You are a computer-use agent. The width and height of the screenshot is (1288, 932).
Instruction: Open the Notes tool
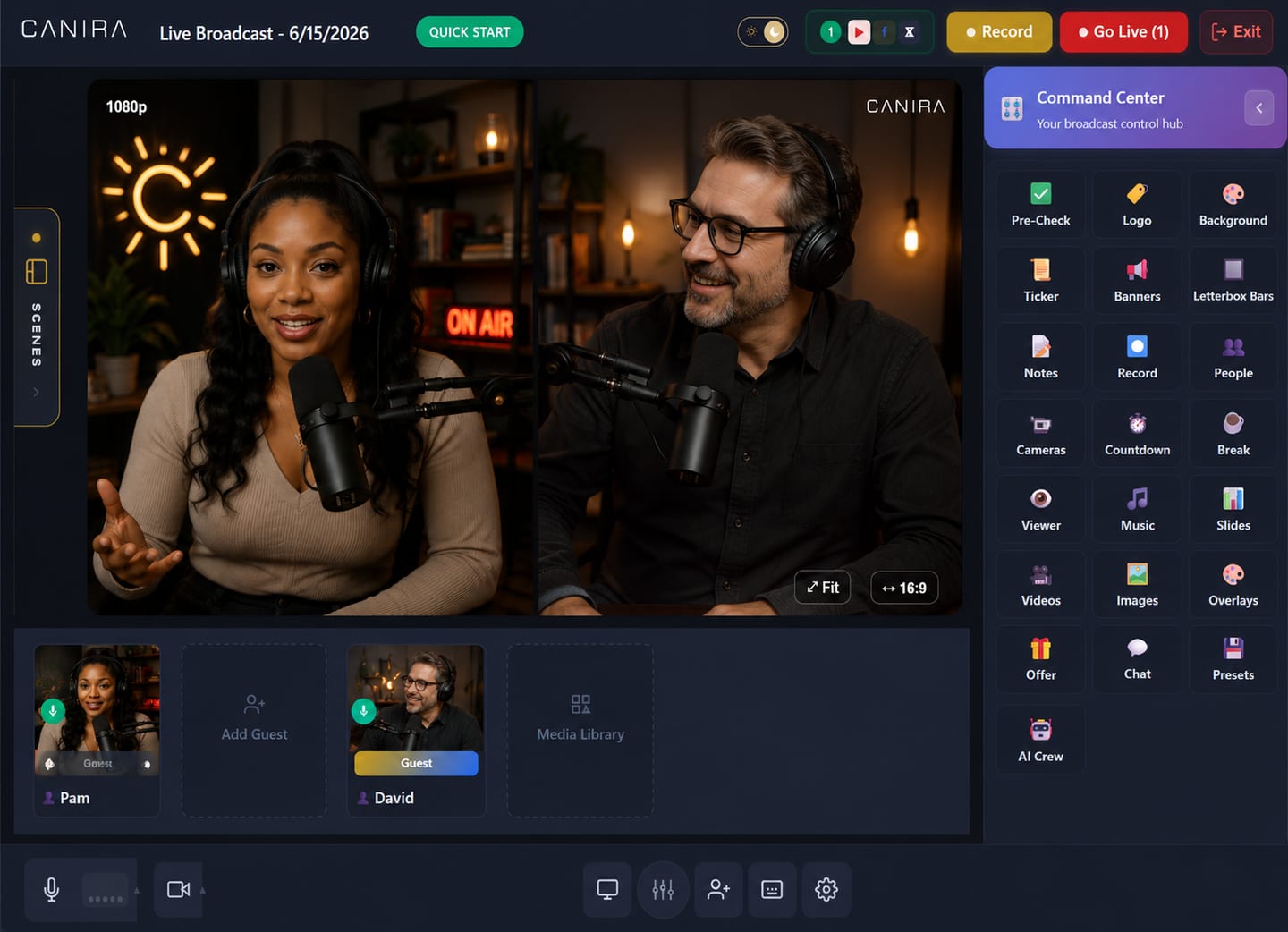coord(1040,358)
